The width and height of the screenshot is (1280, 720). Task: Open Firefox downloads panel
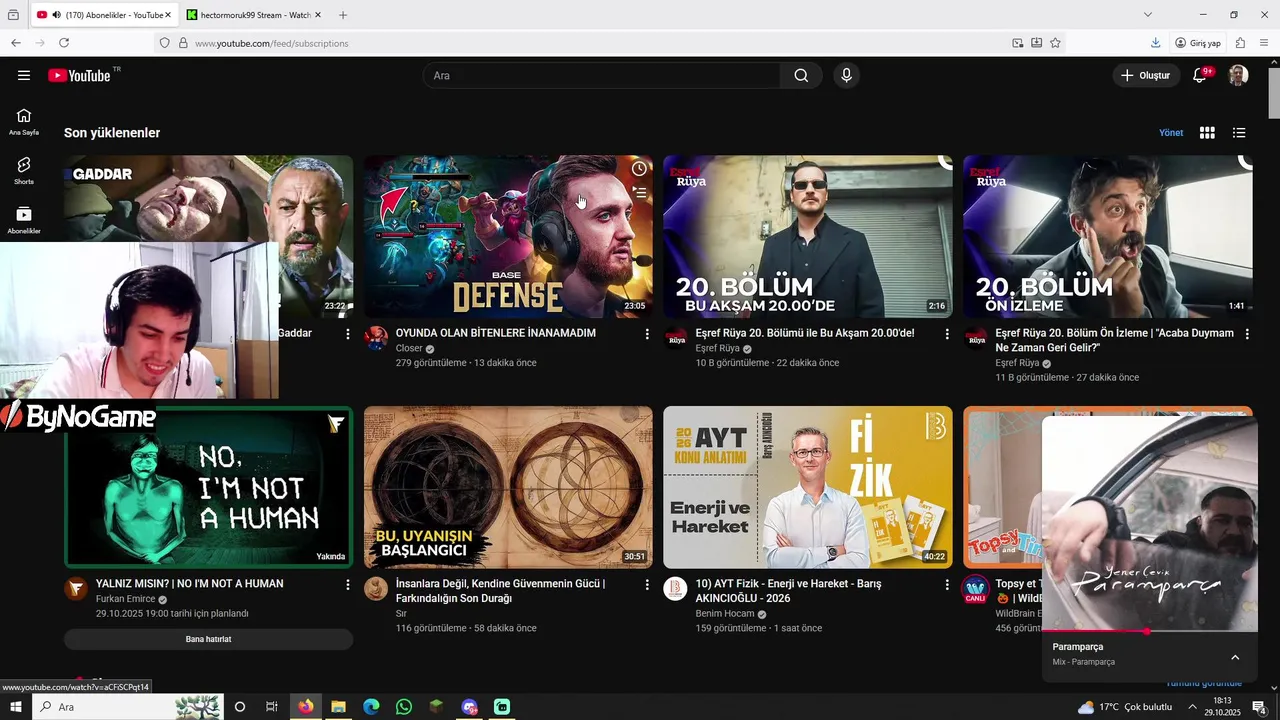(x=1155, y=43)
